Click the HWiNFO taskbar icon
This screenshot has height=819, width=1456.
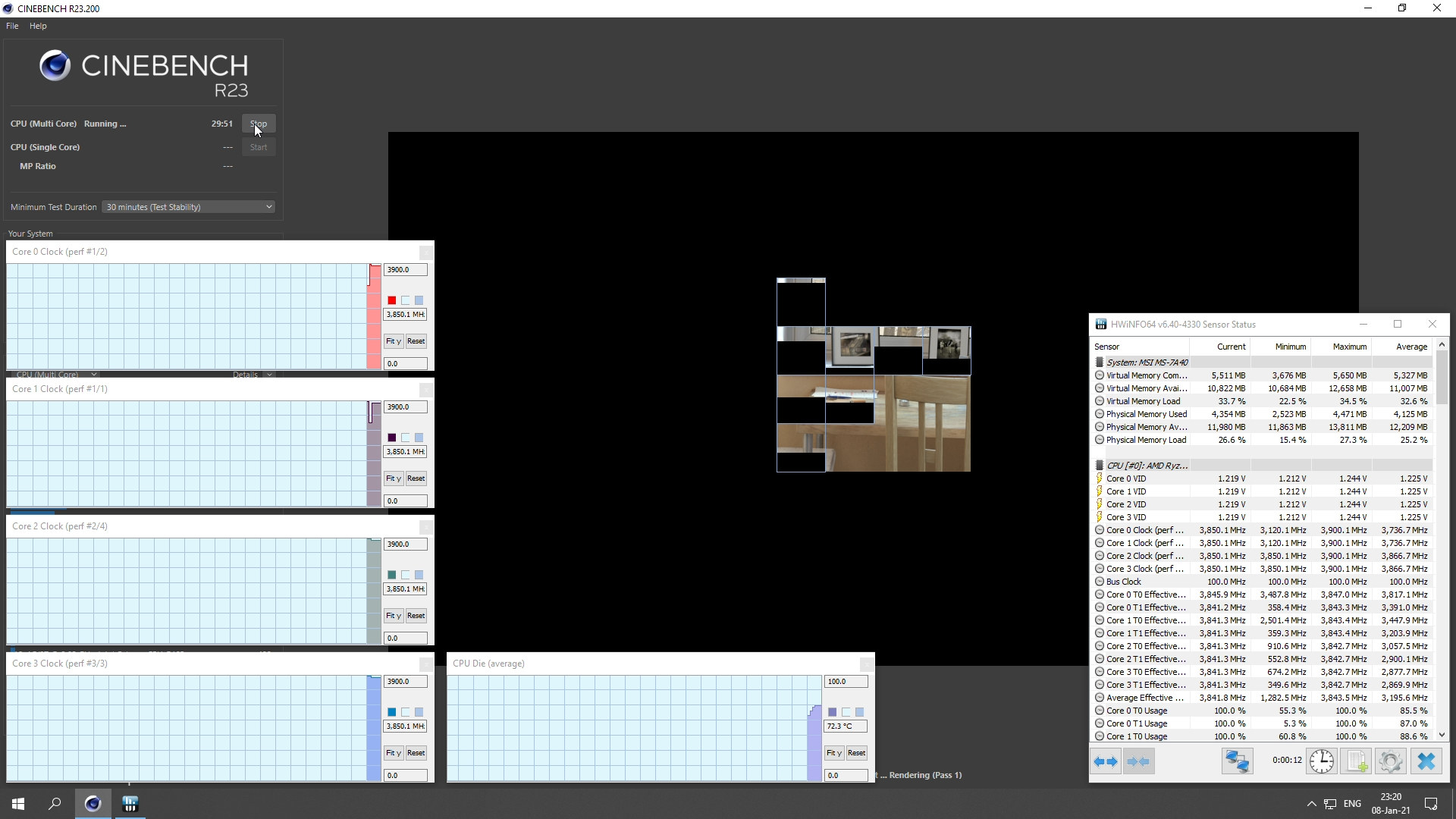130,804
